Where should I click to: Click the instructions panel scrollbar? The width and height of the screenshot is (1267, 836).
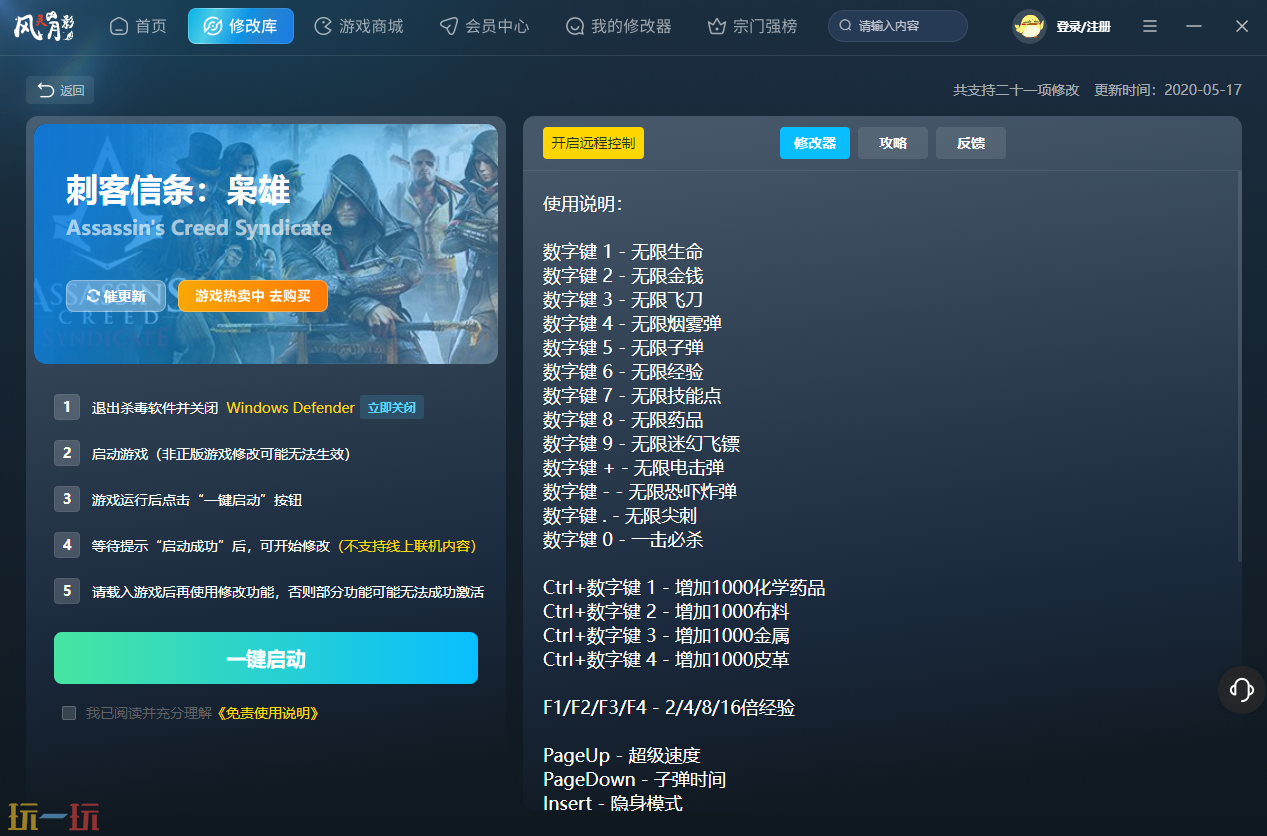[x=1239, y=366]
